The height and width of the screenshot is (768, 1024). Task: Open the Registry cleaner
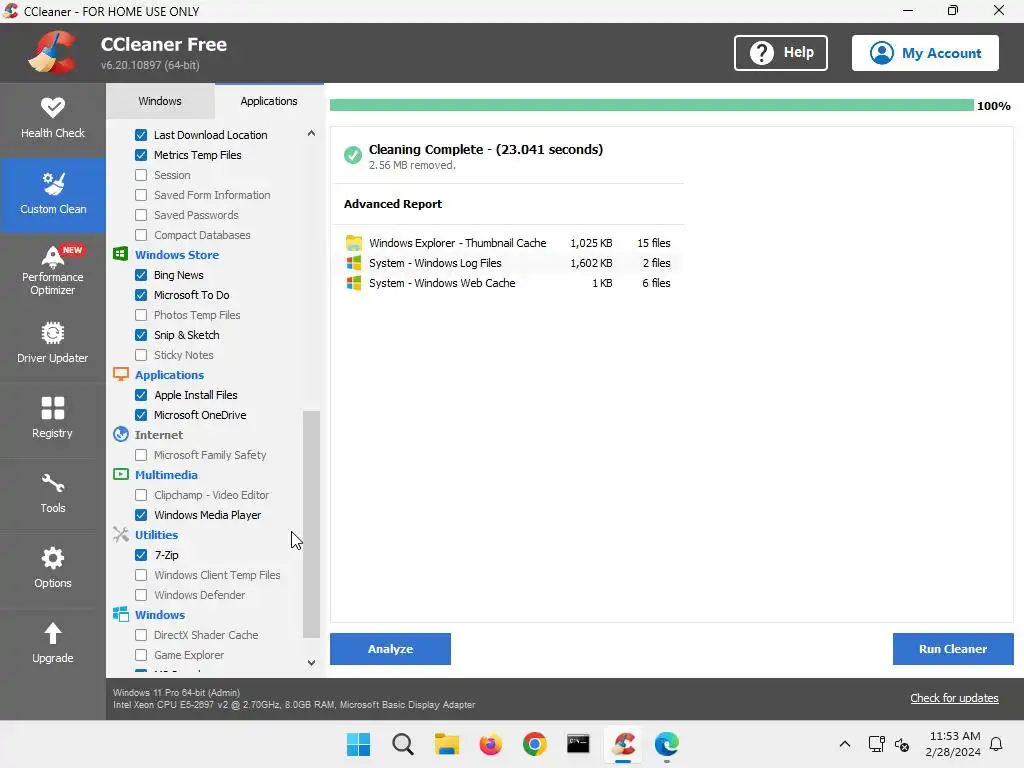tap(53, 419)
